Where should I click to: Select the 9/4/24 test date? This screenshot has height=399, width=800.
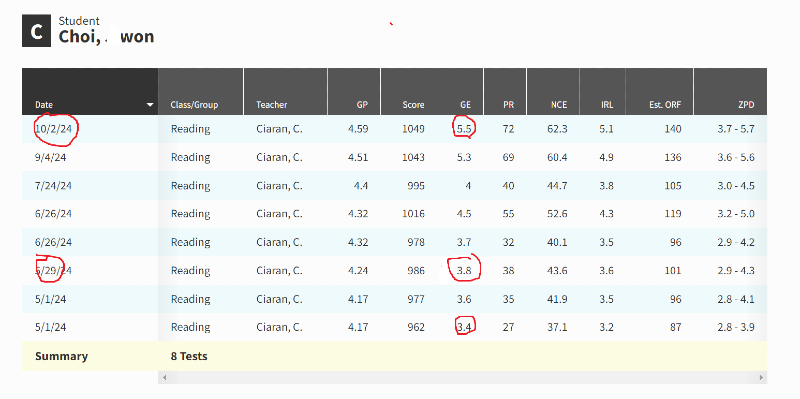[x=50, y=158]
